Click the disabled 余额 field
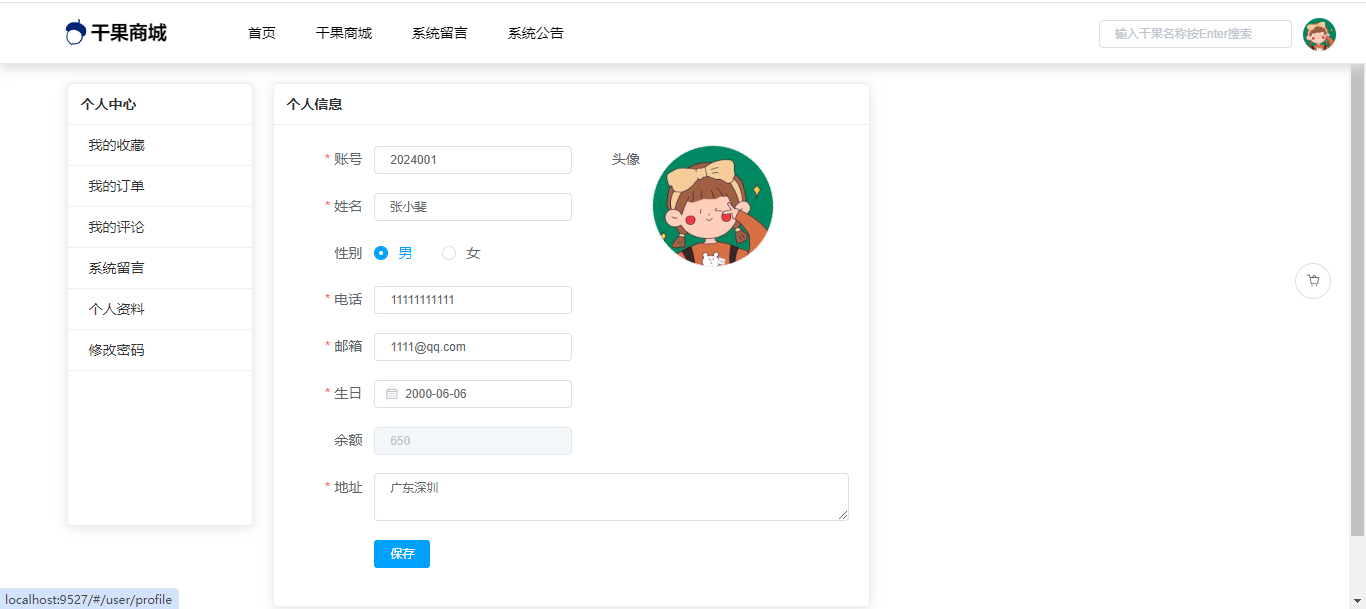 (473, 441)
